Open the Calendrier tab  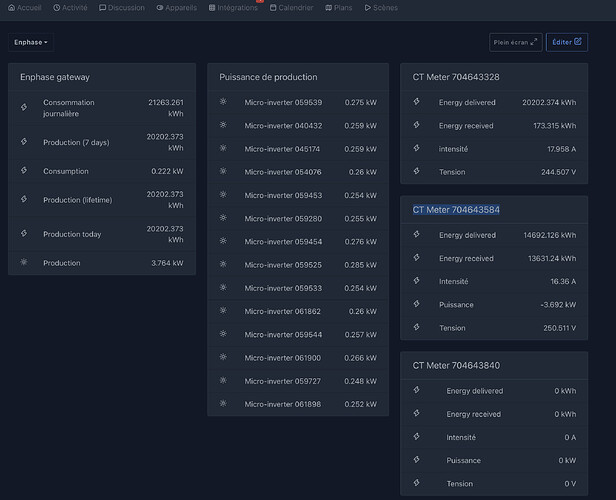tap(292, 7)
